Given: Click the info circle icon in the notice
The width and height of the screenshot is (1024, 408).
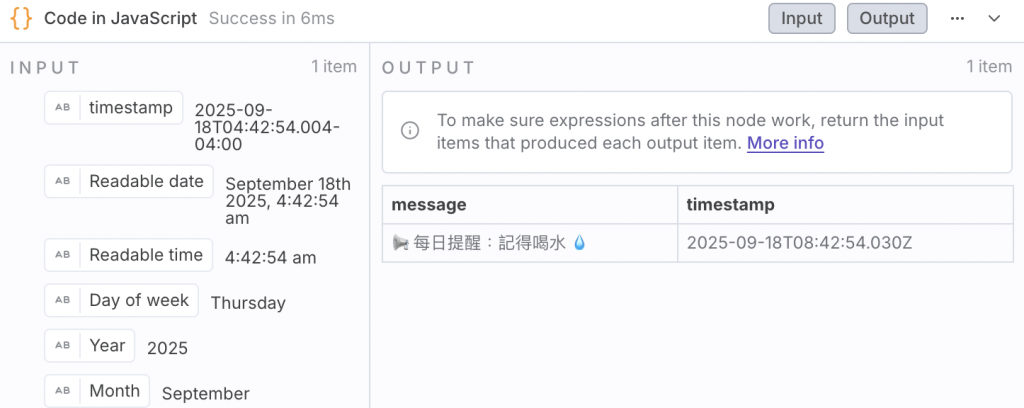Looking at the screenshot, I should point(410,131).
